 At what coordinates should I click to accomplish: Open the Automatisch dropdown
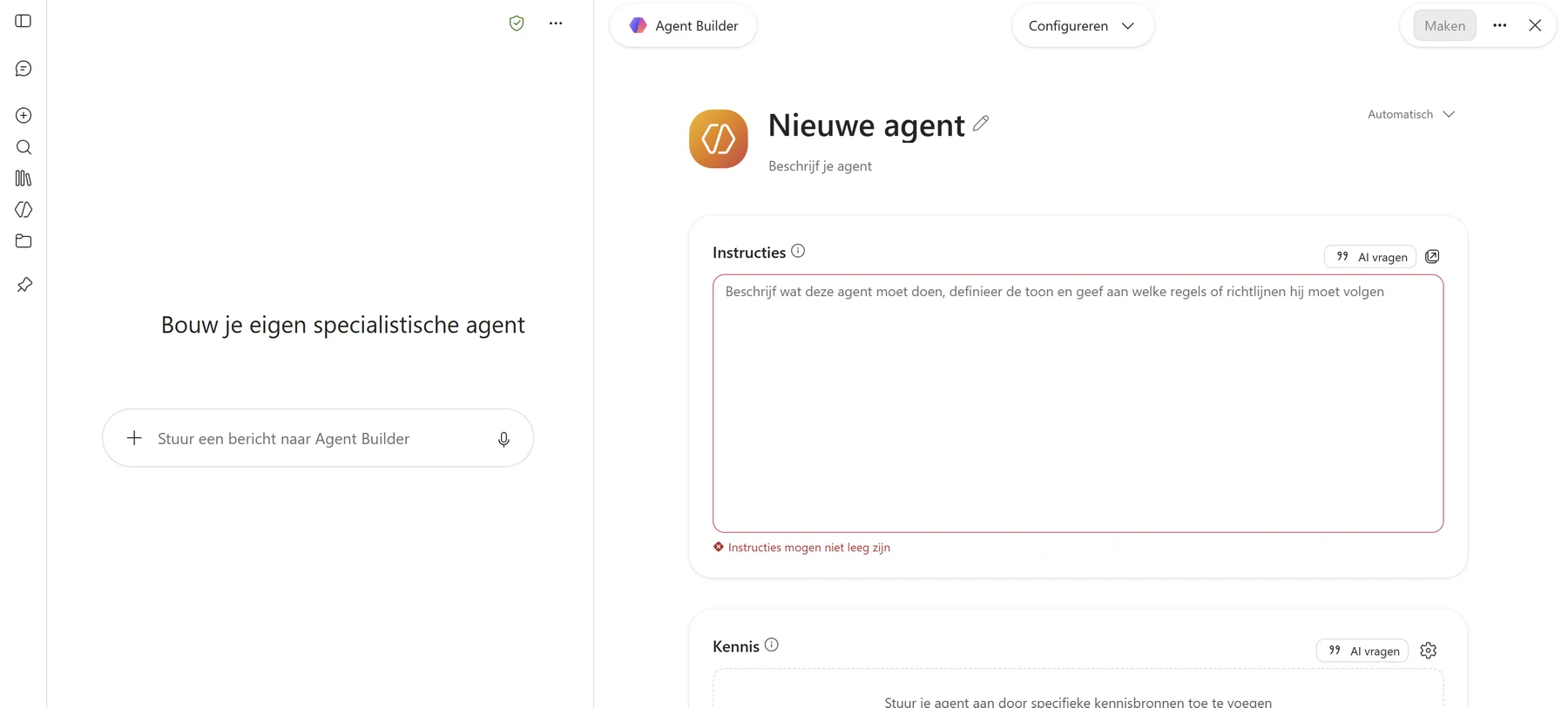1411,114
